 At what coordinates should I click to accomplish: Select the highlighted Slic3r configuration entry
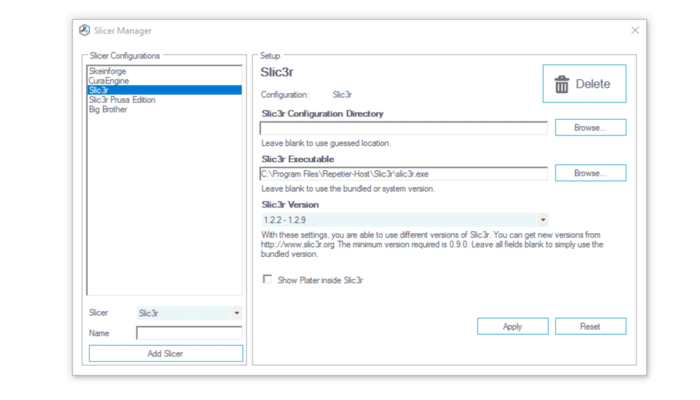(x=164, y=90)
